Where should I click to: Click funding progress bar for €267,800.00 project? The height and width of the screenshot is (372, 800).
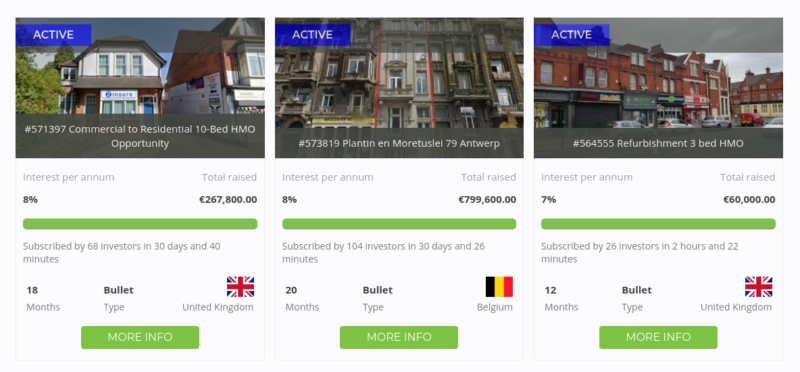140,224
